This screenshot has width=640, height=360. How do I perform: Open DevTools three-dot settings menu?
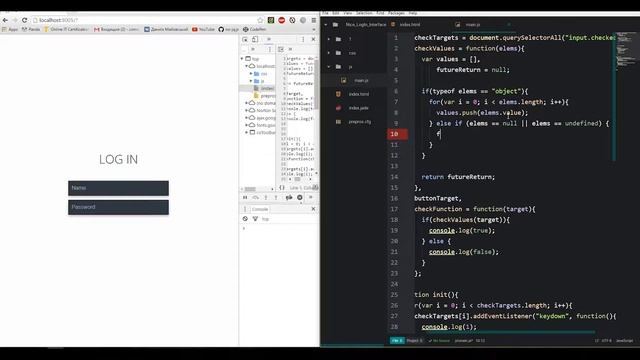click(x=303, y=40)
